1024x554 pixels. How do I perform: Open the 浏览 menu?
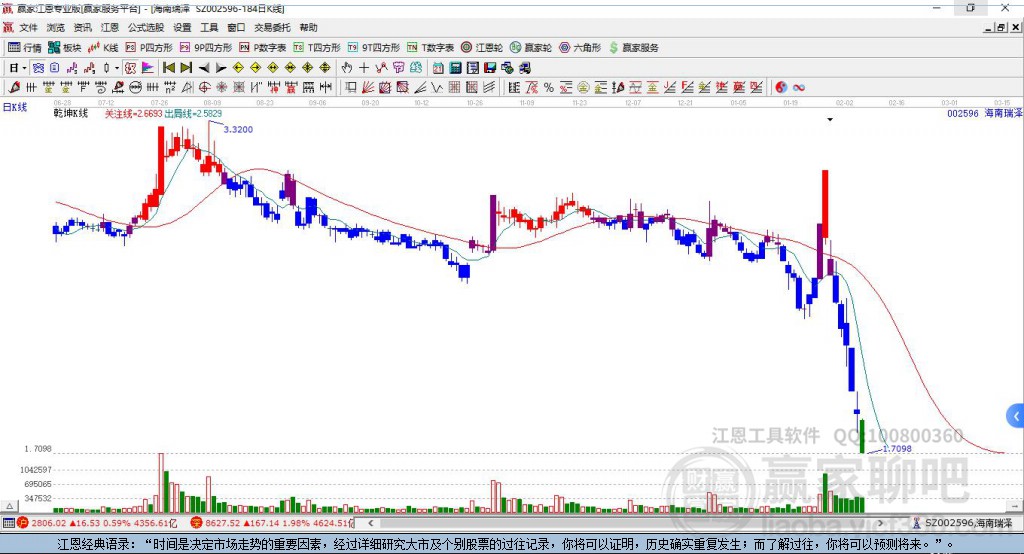click(x=56, y=27)
